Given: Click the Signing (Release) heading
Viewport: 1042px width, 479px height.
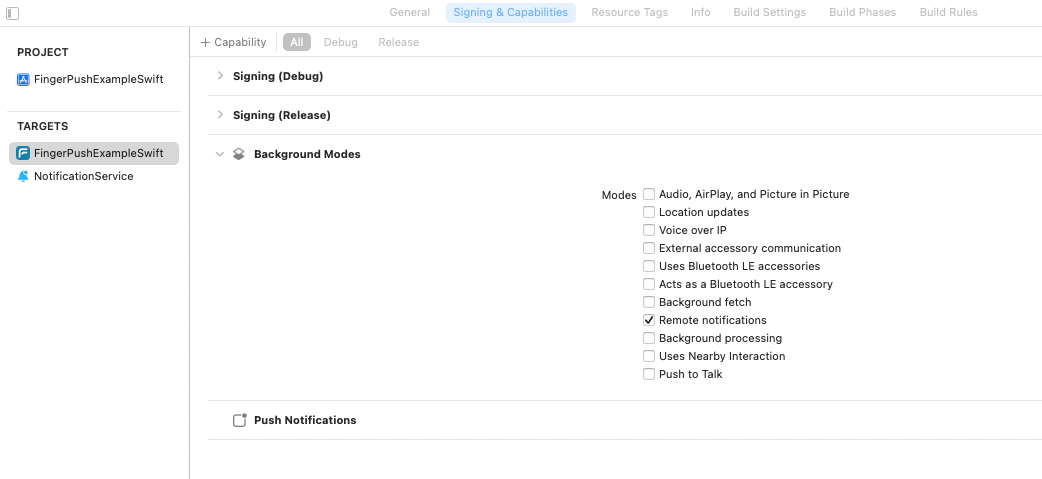Looking at the screenshot, I should [282, 116].
